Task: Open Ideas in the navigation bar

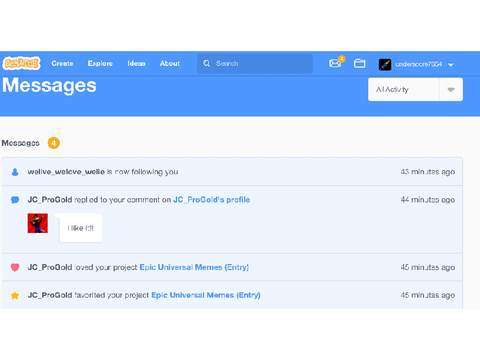Action: point(136,63)
